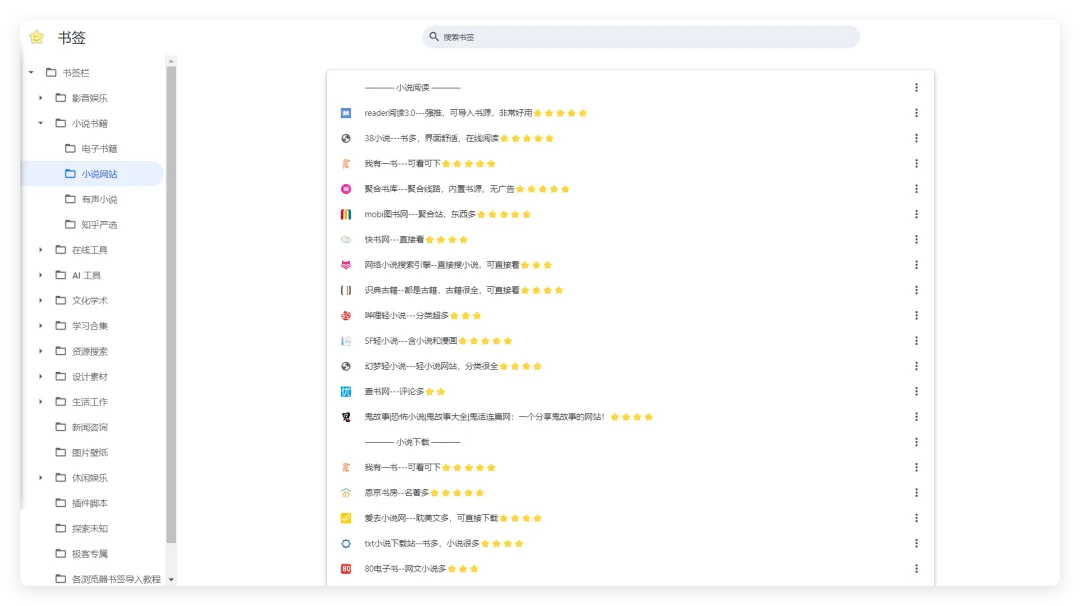1080x606 pixels.
Task: Click the 80电子书 red favicon
Action: 346,569
